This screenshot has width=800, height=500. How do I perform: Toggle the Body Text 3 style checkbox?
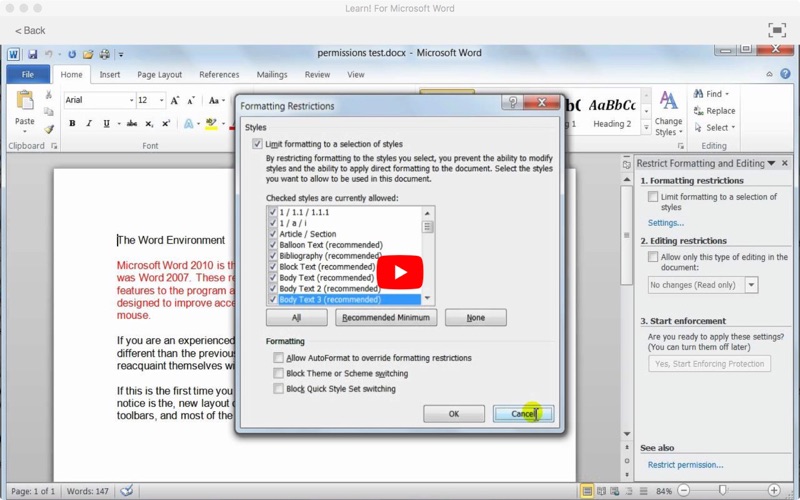pos(273,299)
